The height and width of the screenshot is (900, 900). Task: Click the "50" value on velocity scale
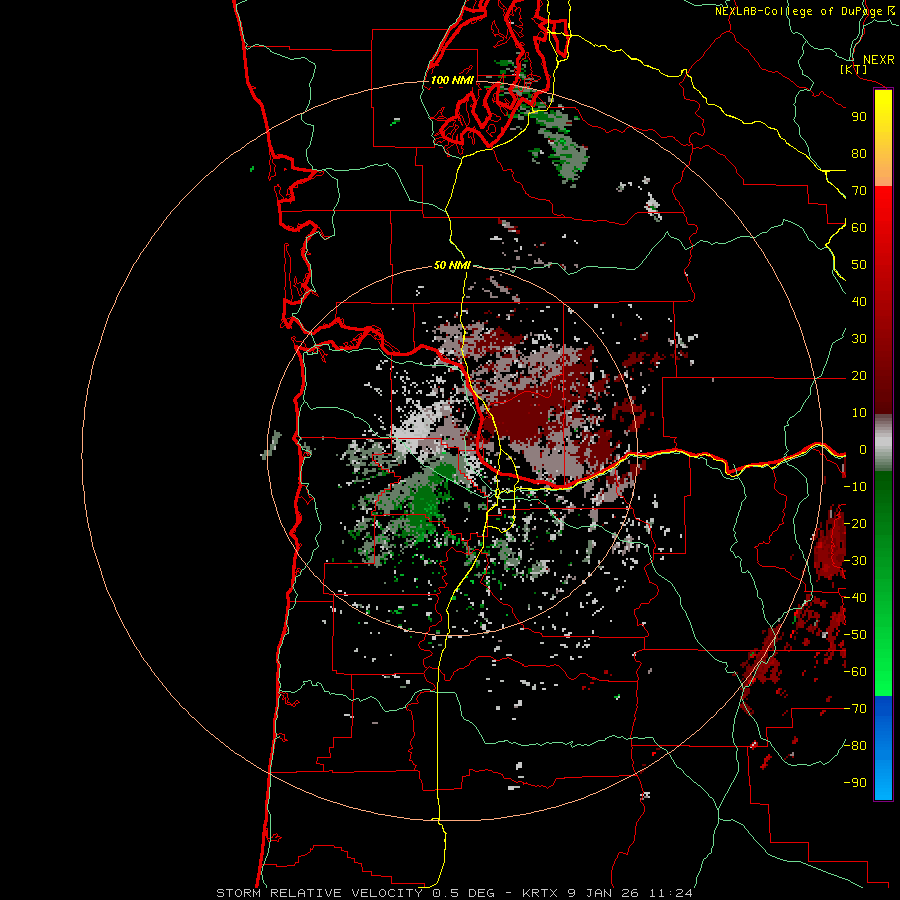click(x=859, y=265)
